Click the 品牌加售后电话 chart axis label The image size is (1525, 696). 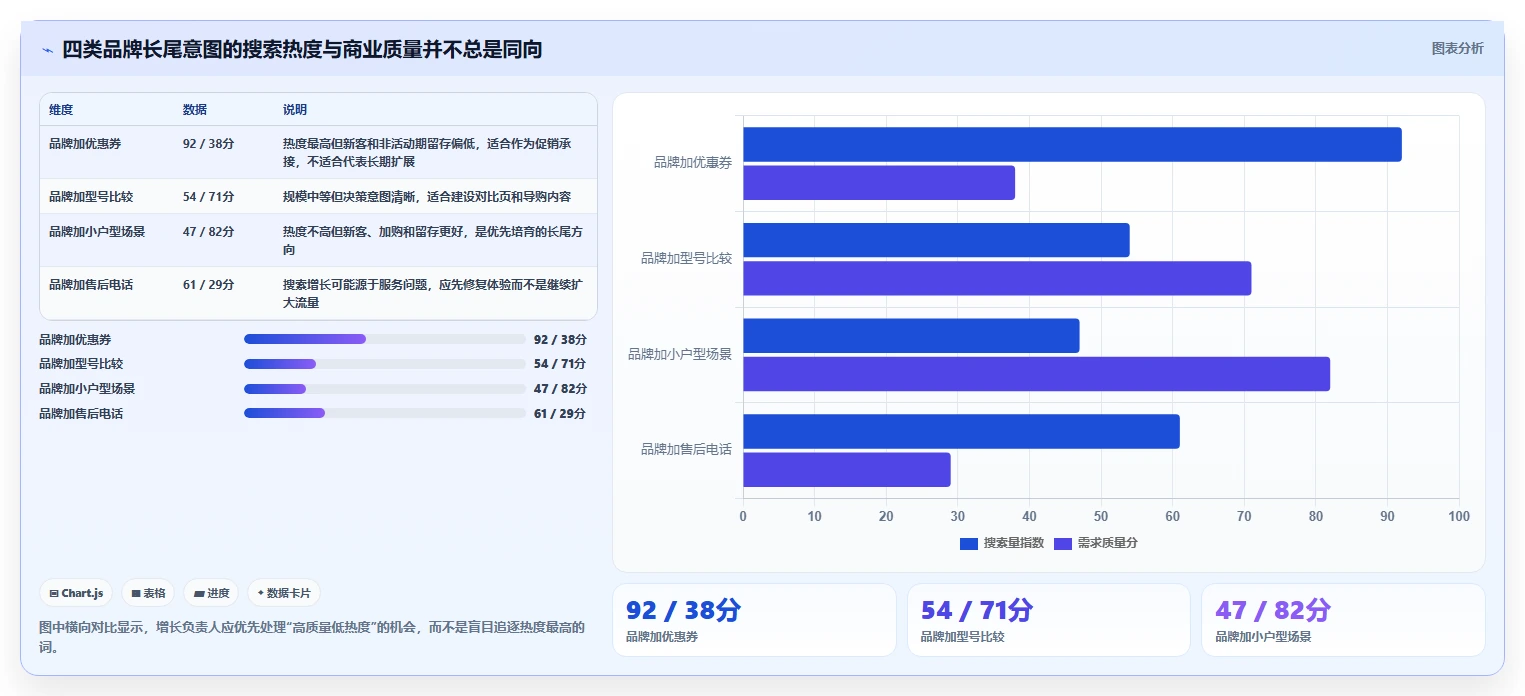[686, 449]
